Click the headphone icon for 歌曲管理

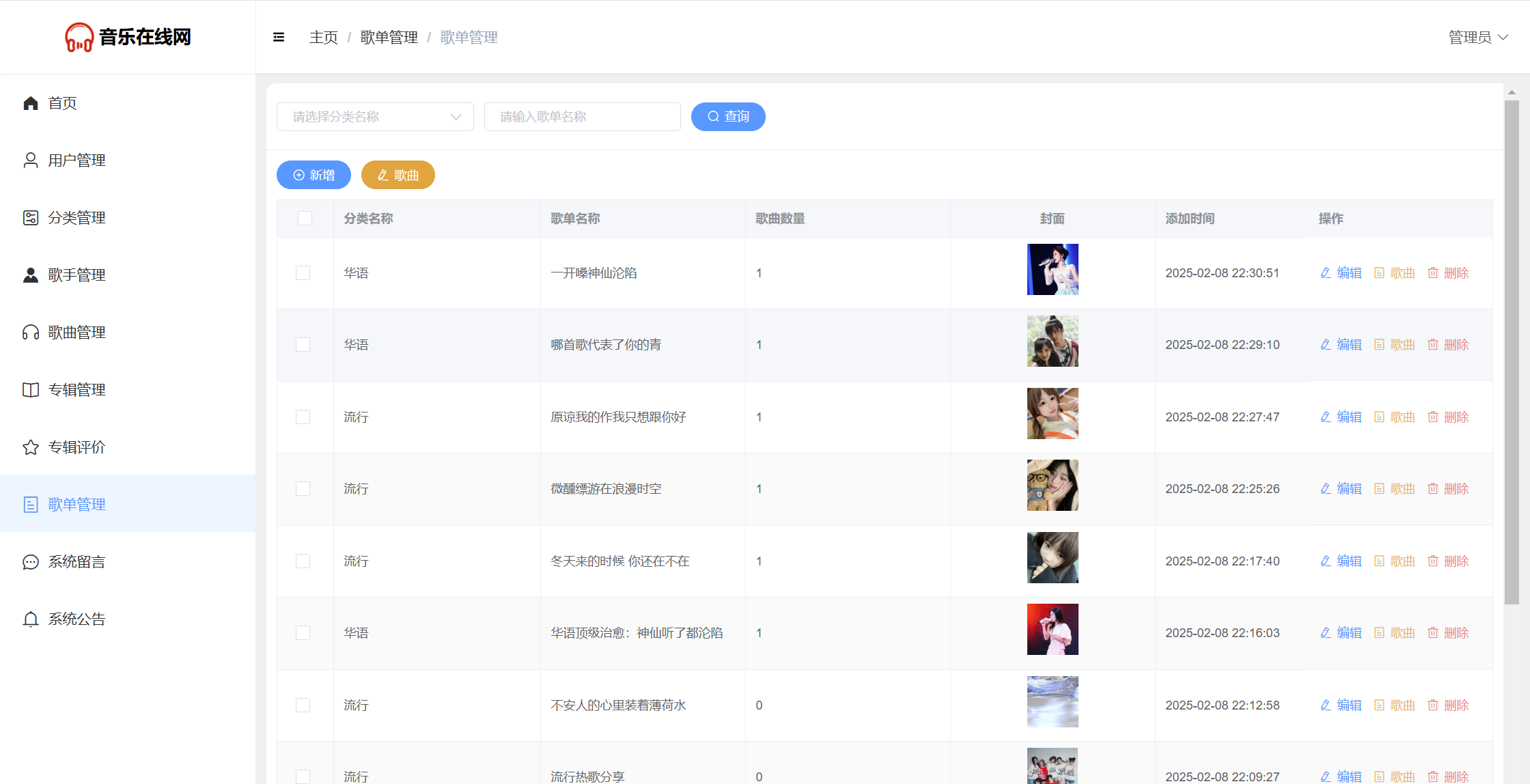(x=31, y=333)
